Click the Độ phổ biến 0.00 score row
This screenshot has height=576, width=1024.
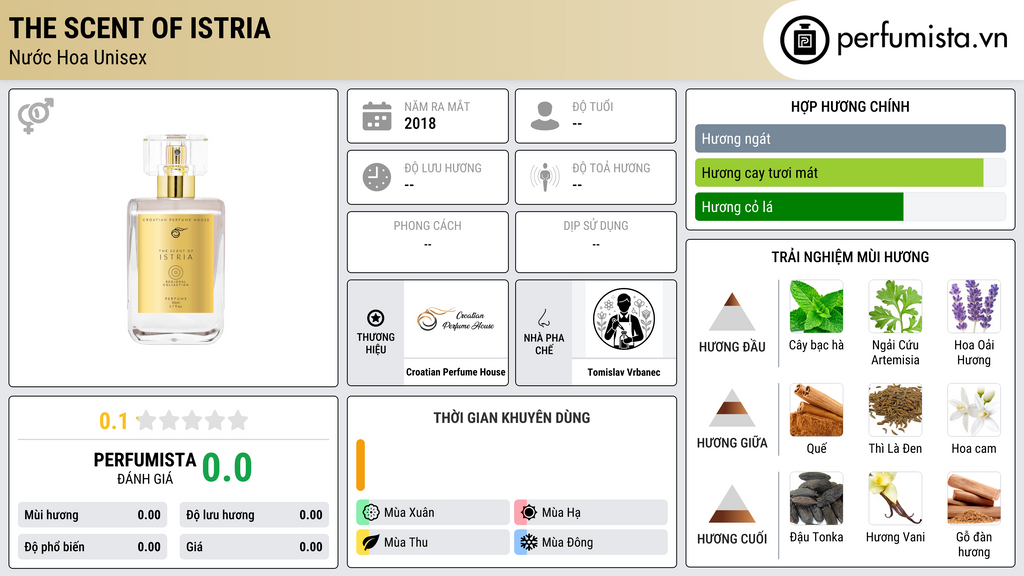coord(92,547)
